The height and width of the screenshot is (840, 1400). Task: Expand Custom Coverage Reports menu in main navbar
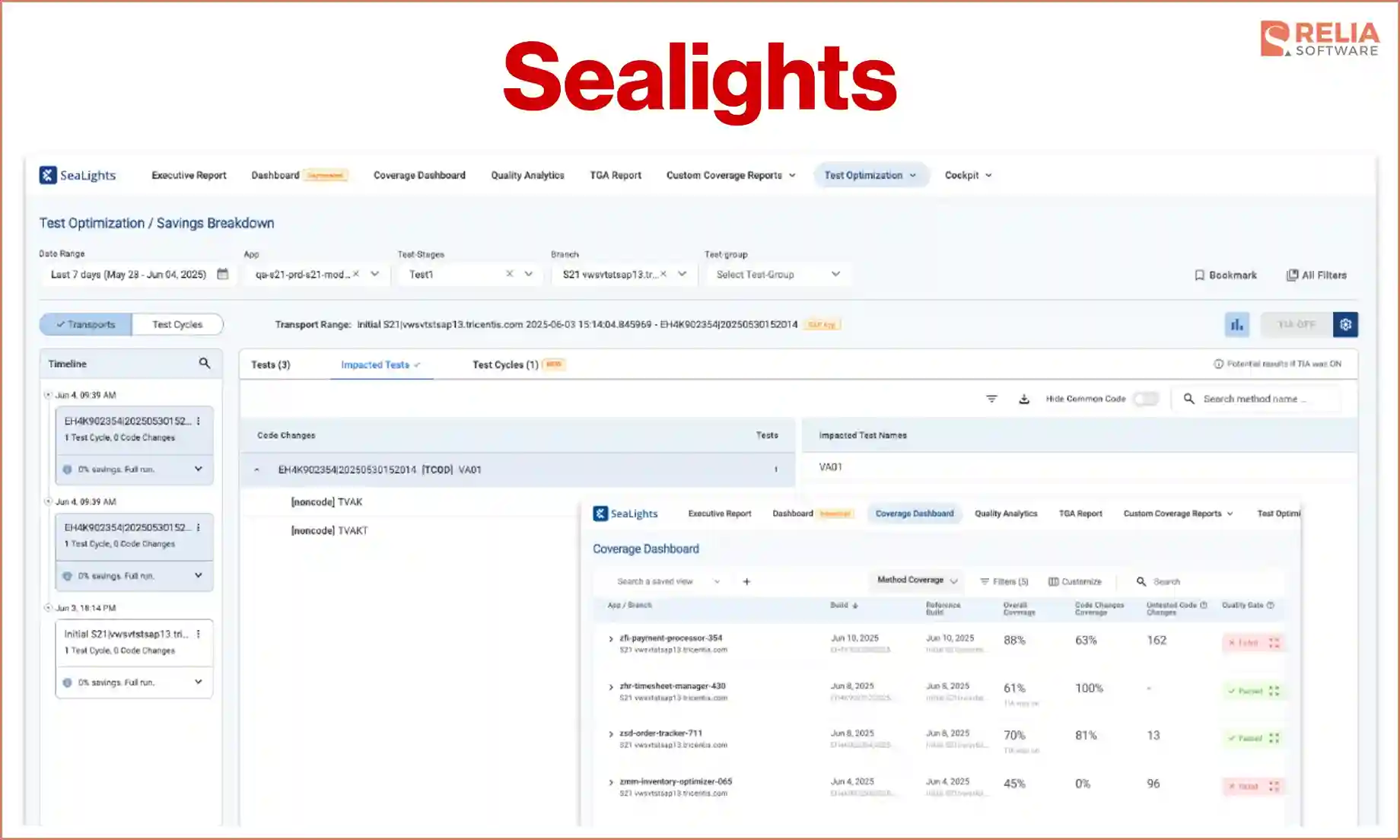coord(731,175)
